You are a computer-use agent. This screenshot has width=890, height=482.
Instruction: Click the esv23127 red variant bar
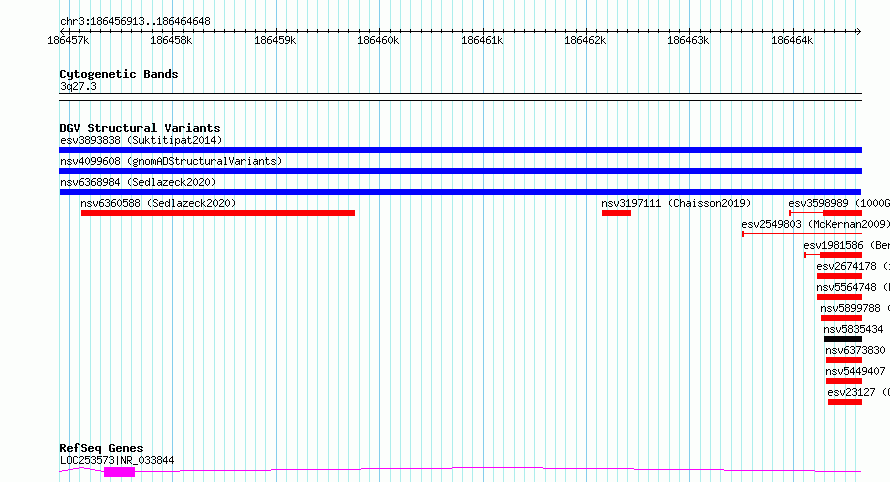click(x=845, y=402)
